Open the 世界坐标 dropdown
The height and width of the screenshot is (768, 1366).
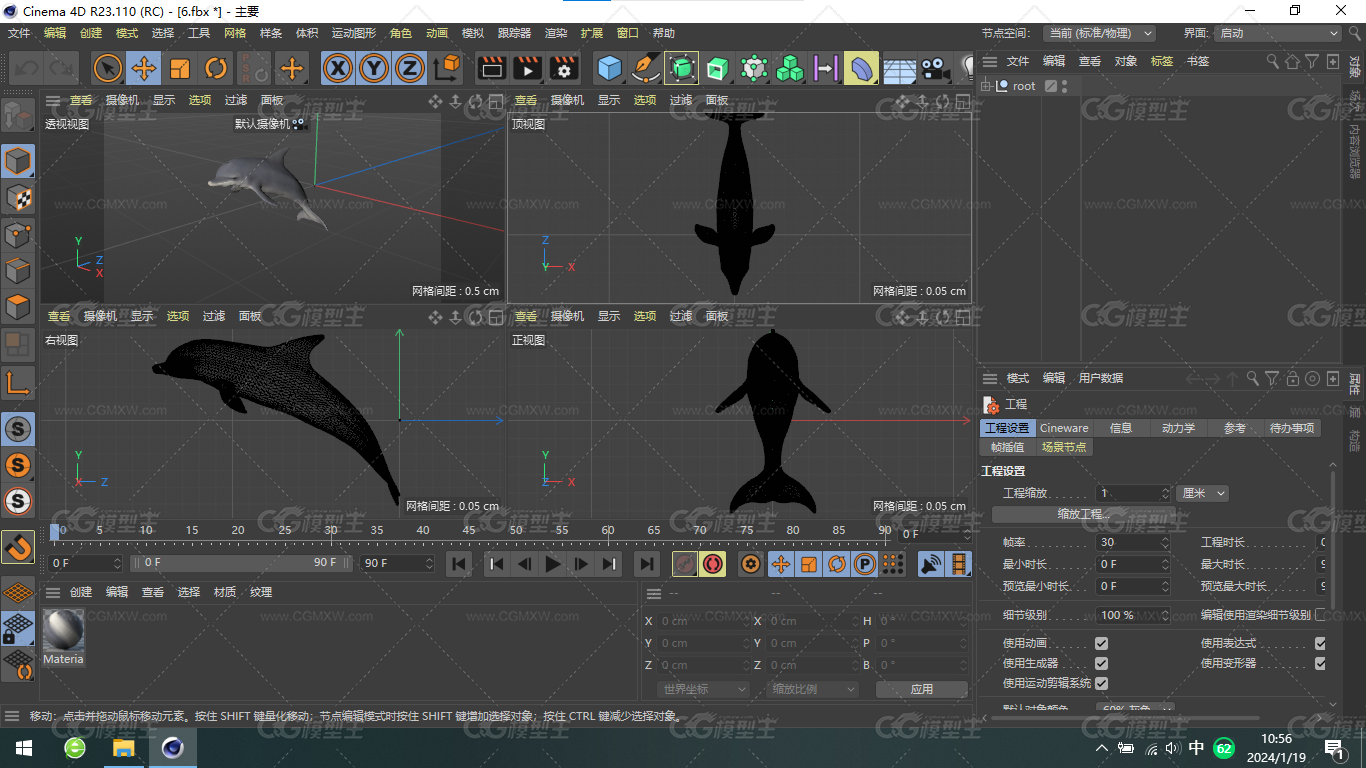tap(704, 689)
